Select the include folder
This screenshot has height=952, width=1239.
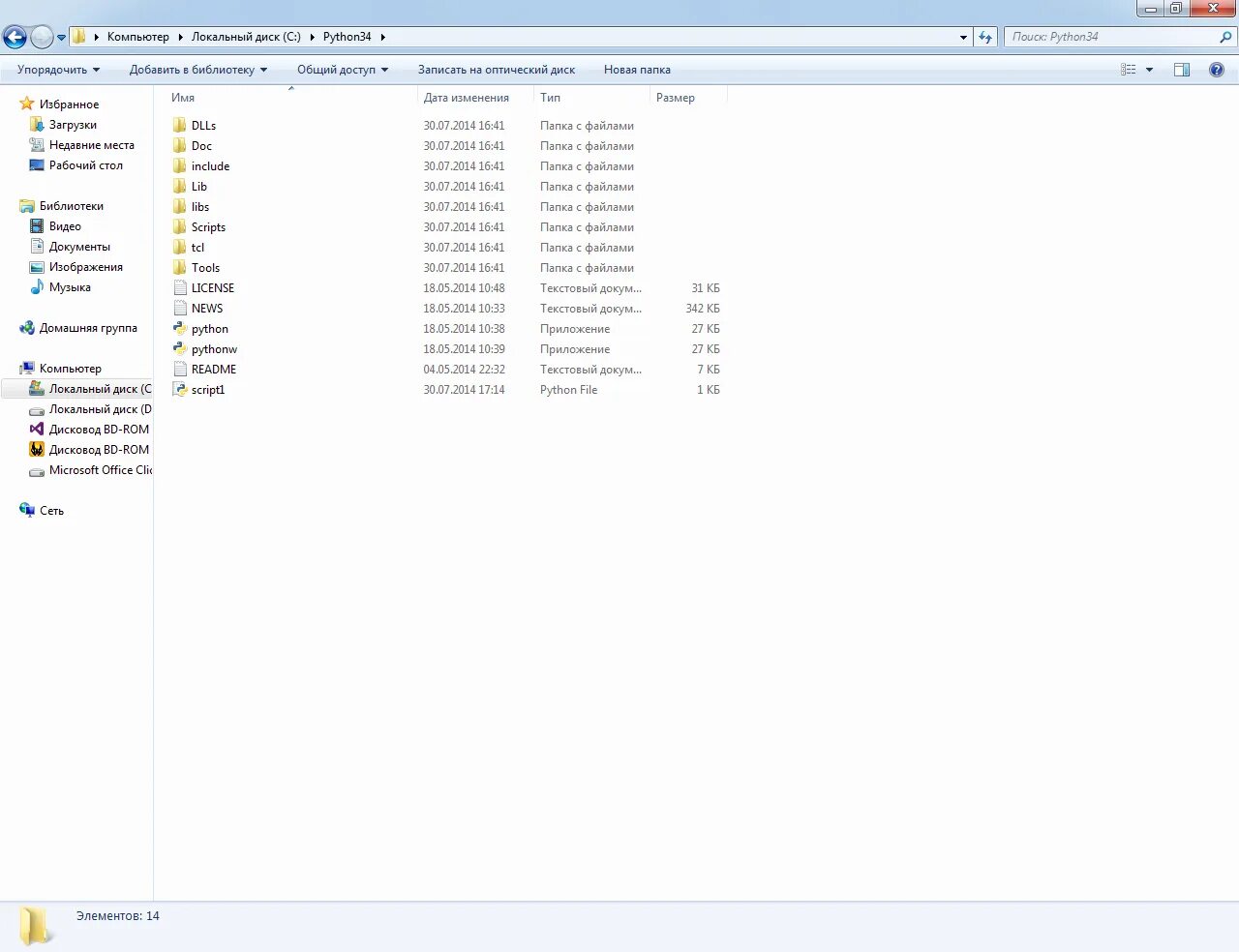coord(210,166)
